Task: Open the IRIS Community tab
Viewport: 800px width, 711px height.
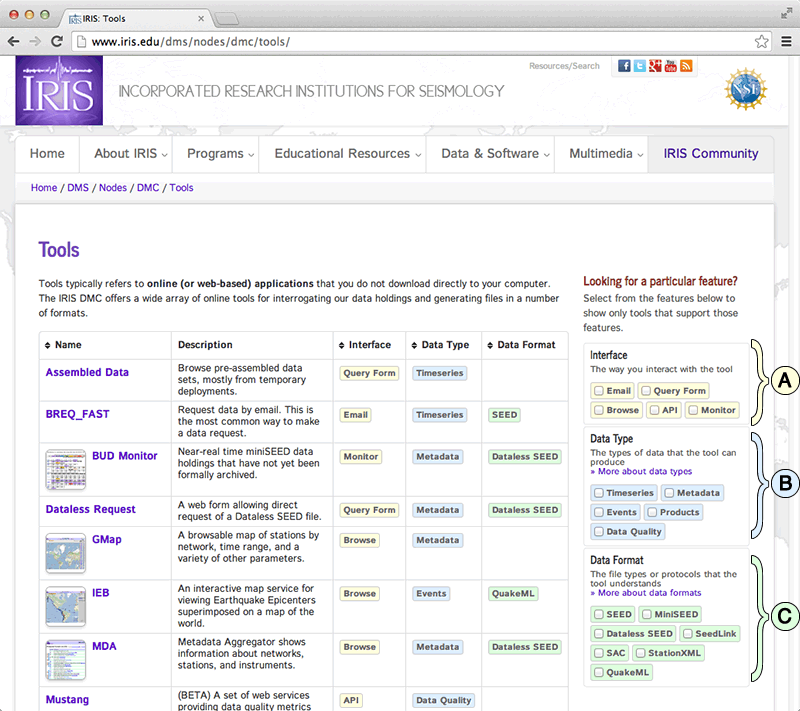Action: click(x=711, y=154)
